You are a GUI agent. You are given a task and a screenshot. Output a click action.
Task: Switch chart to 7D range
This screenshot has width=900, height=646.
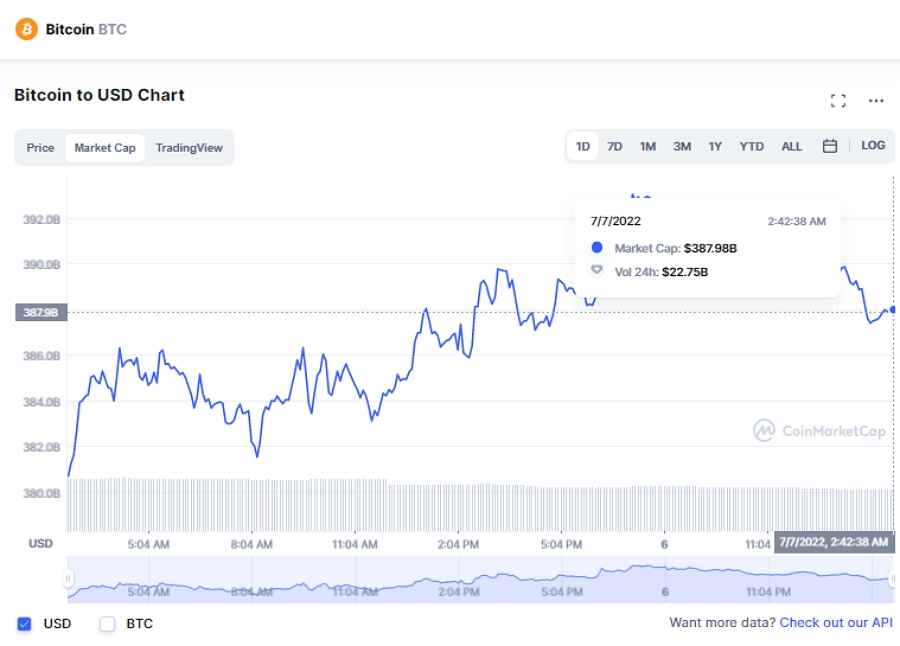pos(615,146)
